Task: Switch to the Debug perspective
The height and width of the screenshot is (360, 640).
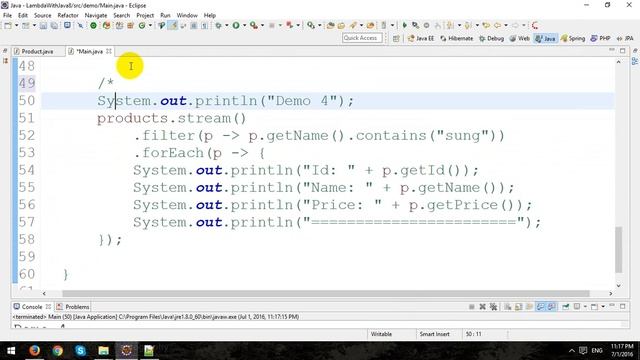Action: pyautogui.click(x=491, y=38)
